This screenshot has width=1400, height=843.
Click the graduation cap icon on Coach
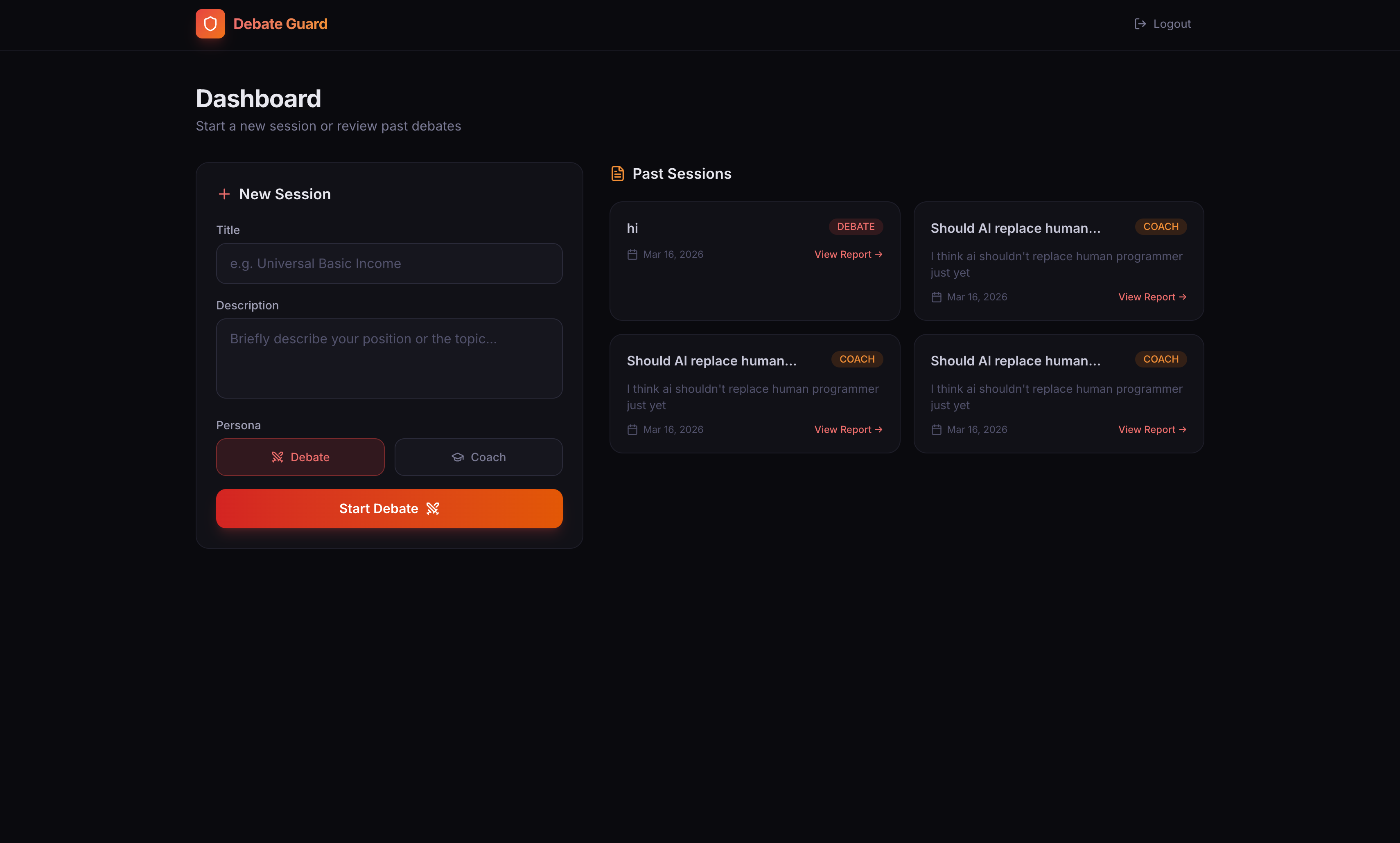[x=457, y=457]
